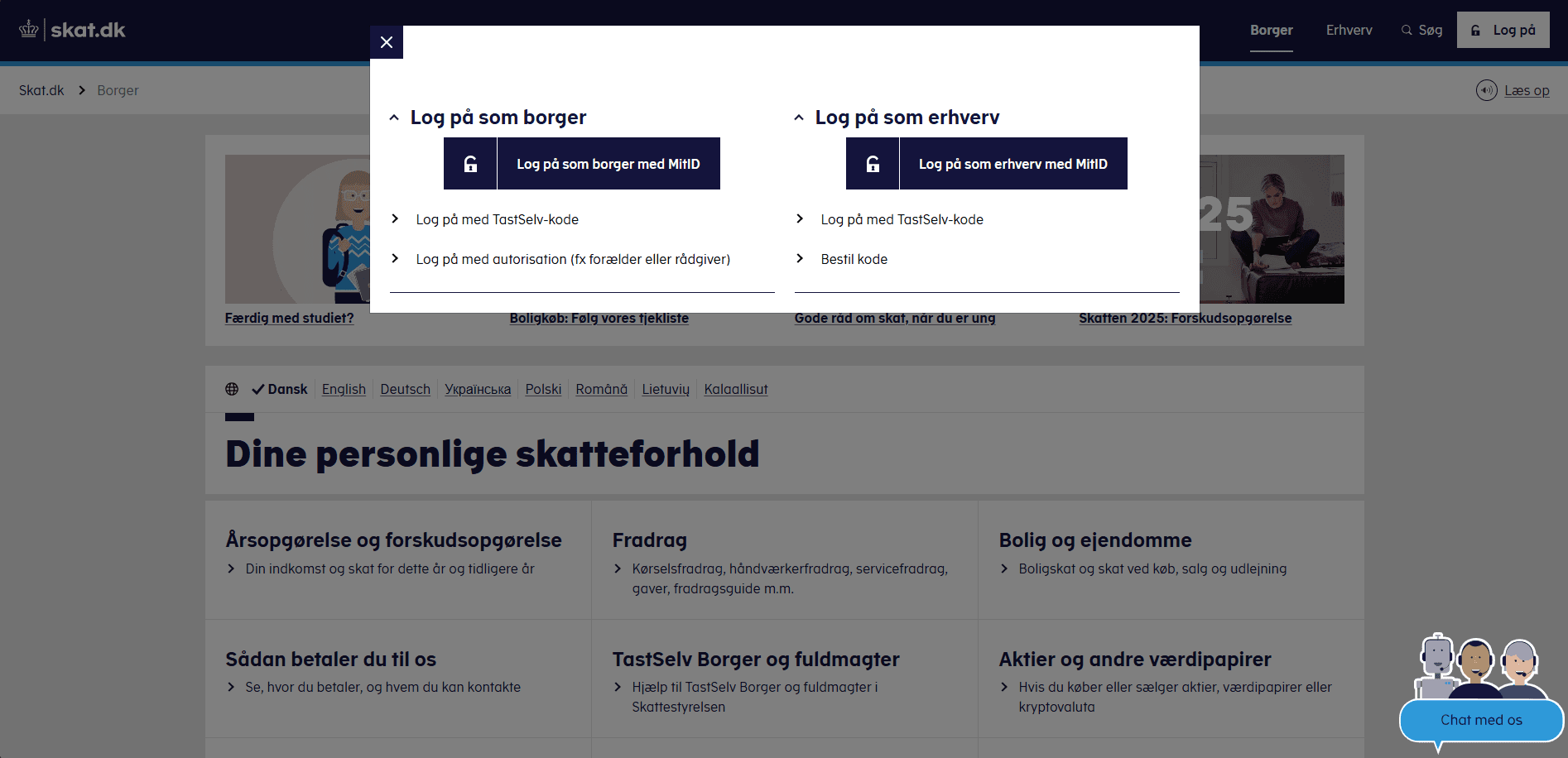The image size is (1568, 758).
Task: Click the globe language icon
Action: tap(232, 389)
